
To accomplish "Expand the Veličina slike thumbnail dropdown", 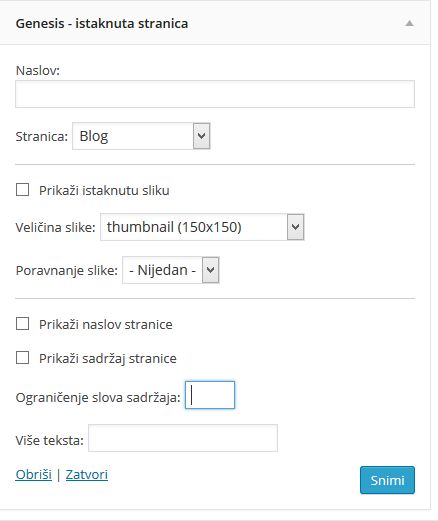I will [202, 227].
